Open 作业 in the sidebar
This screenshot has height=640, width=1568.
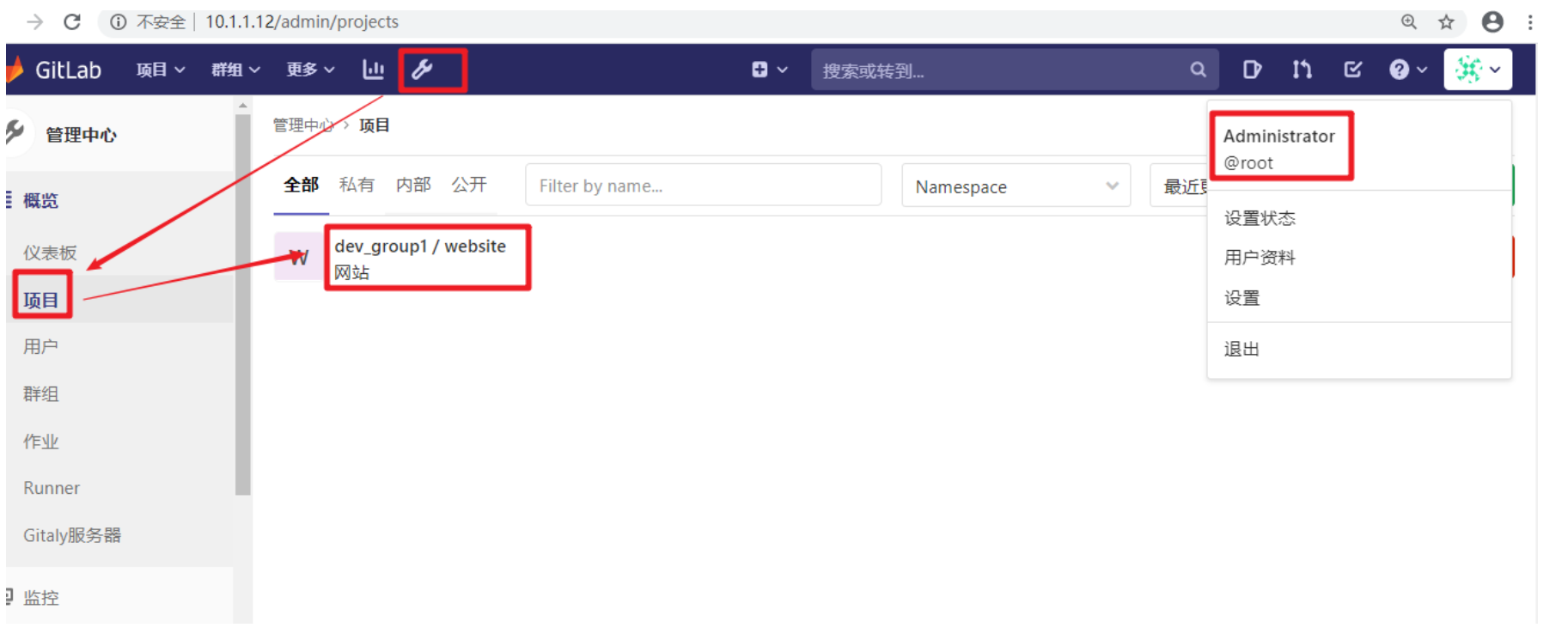coord(40,442)
